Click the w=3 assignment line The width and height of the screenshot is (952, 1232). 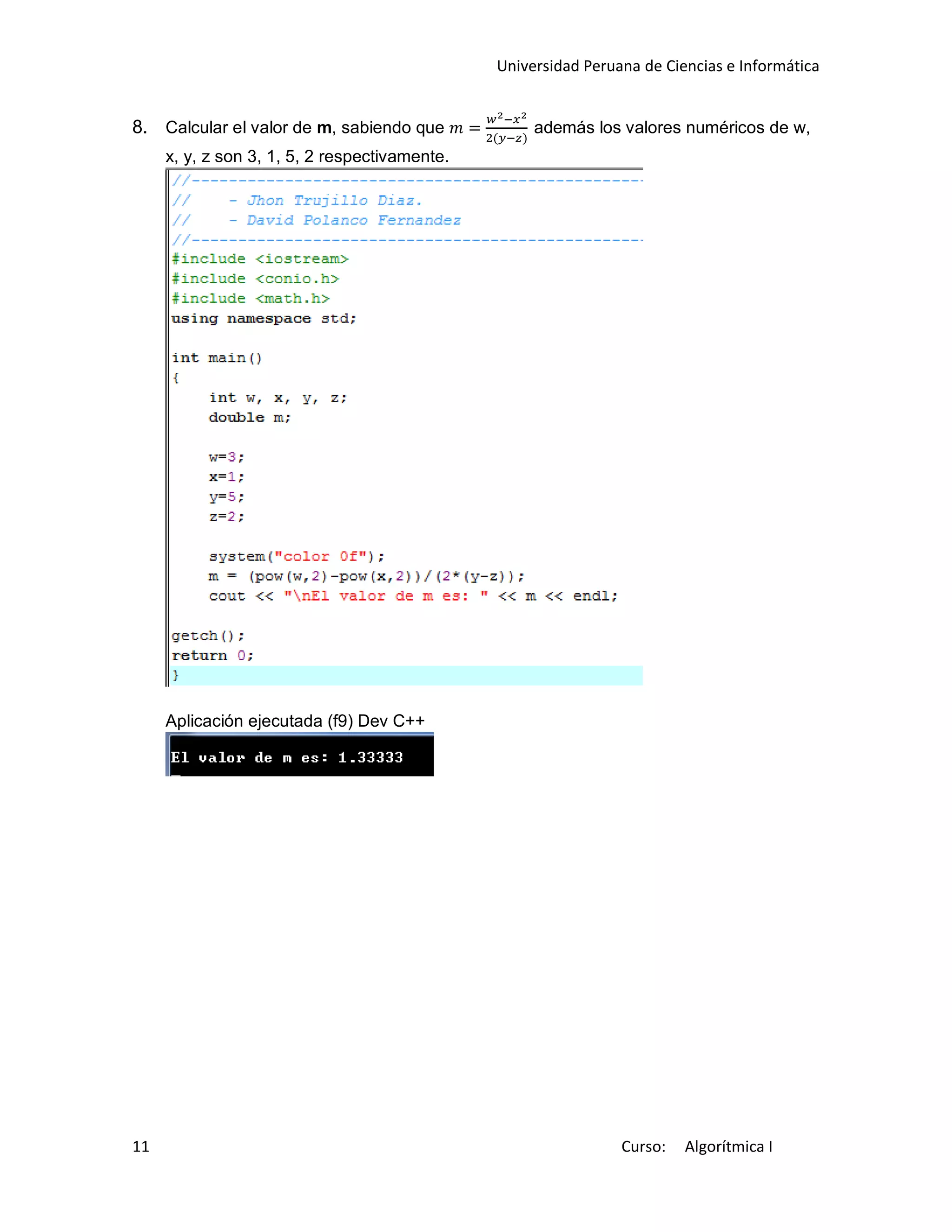click(226, 457)
